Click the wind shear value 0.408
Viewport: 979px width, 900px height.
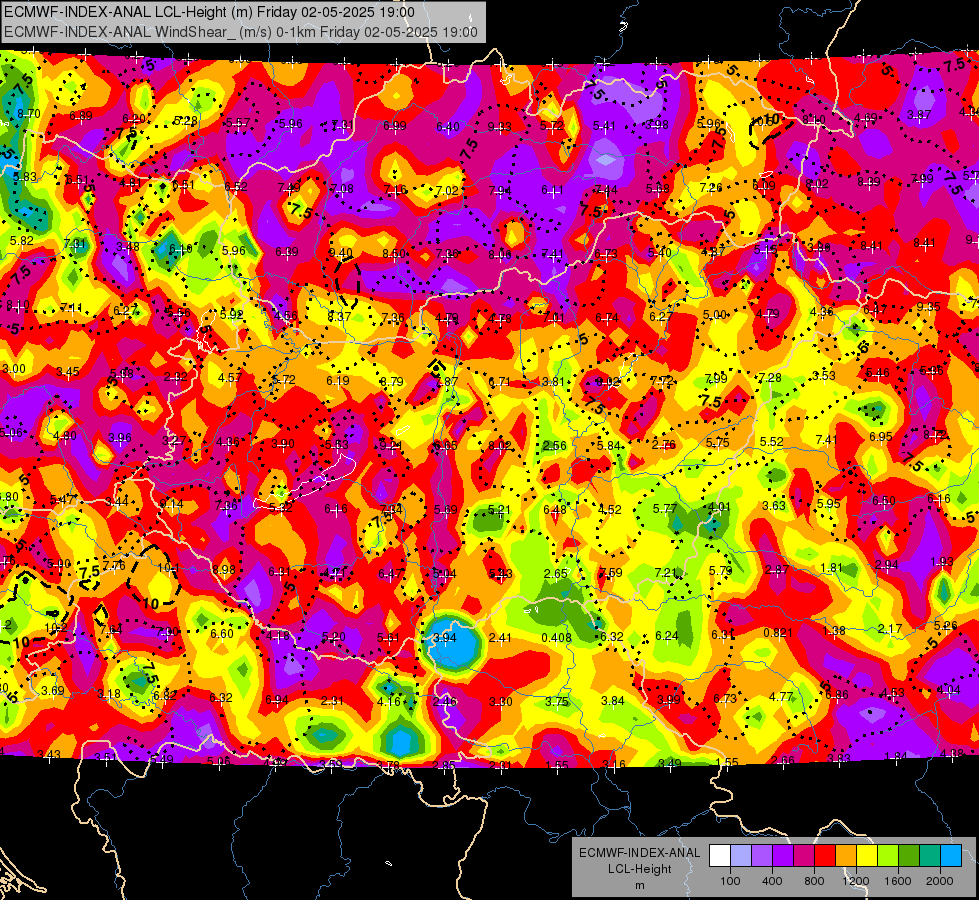(x=556, y=637)
